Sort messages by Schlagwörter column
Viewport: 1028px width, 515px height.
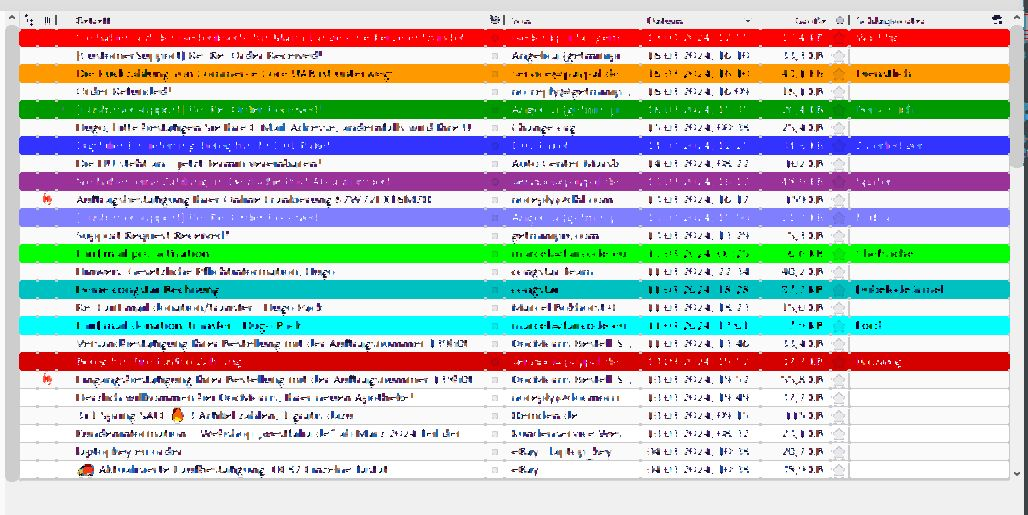(890, 21)
